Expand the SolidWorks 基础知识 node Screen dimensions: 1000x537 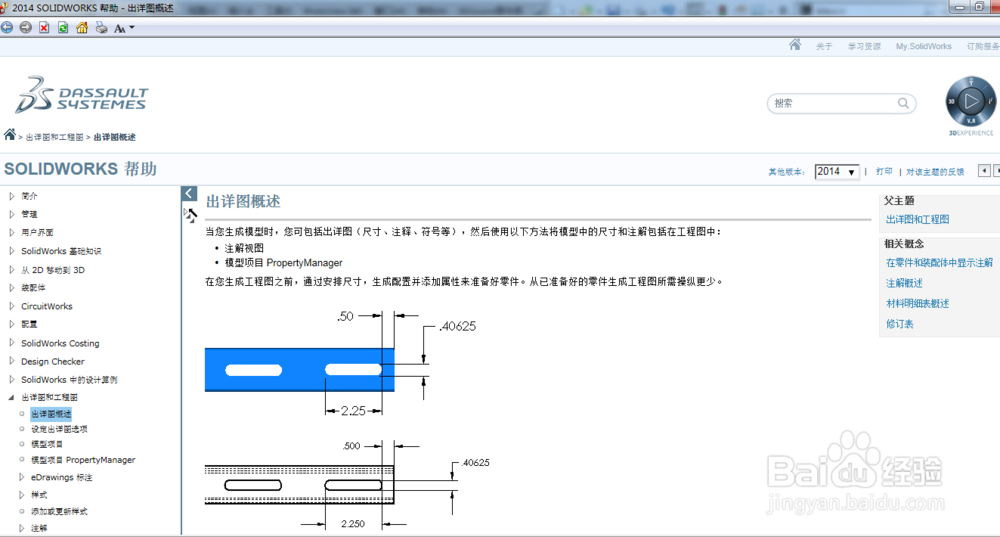pos(11,251)
